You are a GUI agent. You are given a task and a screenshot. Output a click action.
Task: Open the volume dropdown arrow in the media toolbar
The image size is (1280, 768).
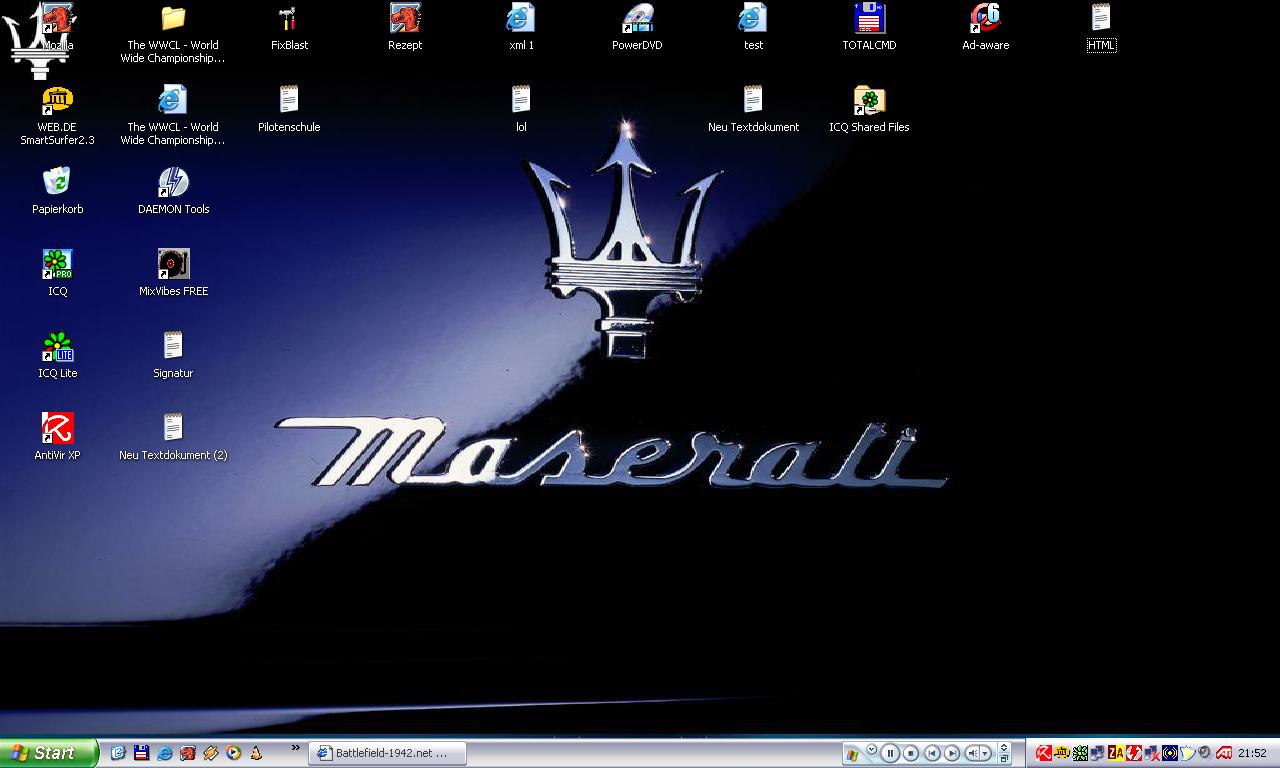coord(986,753)
